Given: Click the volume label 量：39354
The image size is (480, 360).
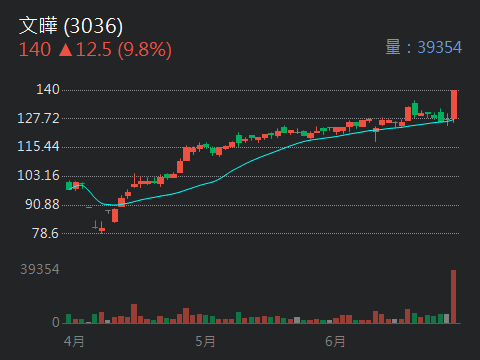Looking at the screenshot, I should click(x=424, y=47).
